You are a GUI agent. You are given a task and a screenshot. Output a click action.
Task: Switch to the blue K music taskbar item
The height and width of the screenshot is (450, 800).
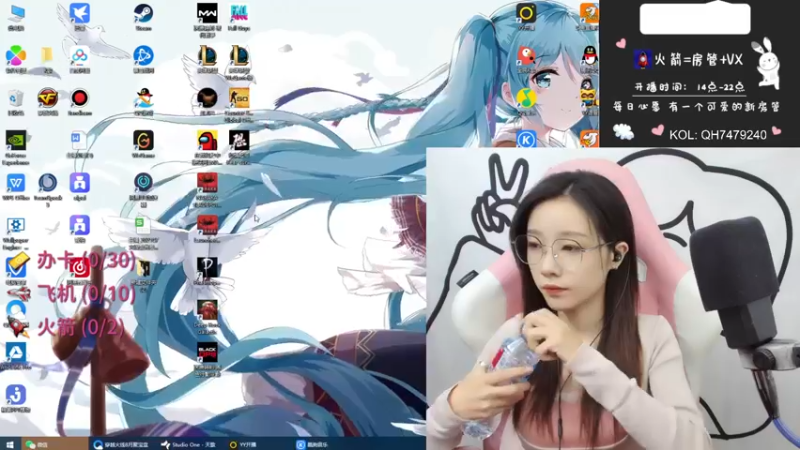pyautogui.click(x=312, y=444)
